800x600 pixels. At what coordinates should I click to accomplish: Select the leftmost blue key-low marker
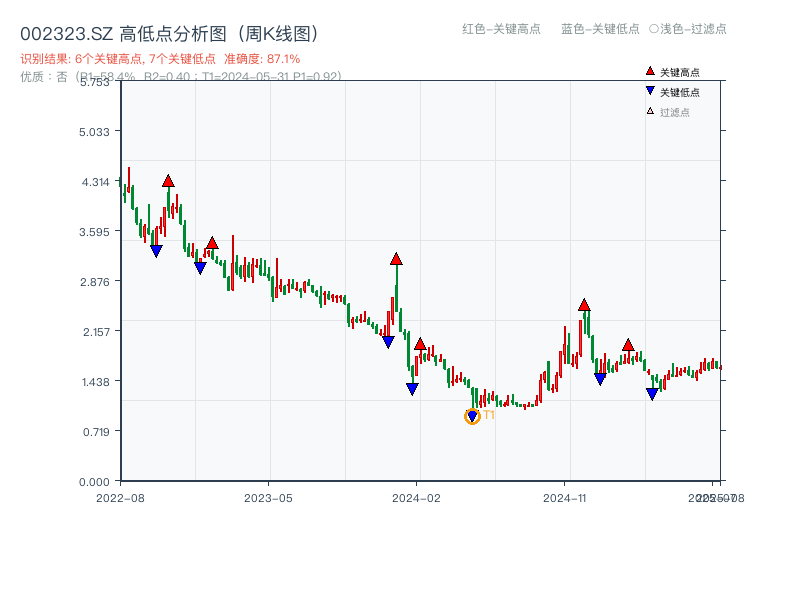click(x=156, y=251)
